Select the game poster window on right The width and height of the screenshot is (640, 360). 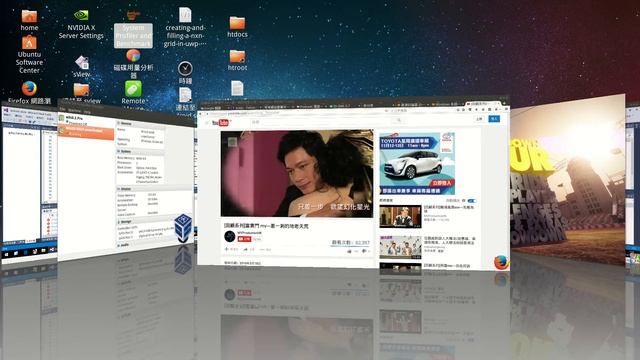(x=567, y=180)
